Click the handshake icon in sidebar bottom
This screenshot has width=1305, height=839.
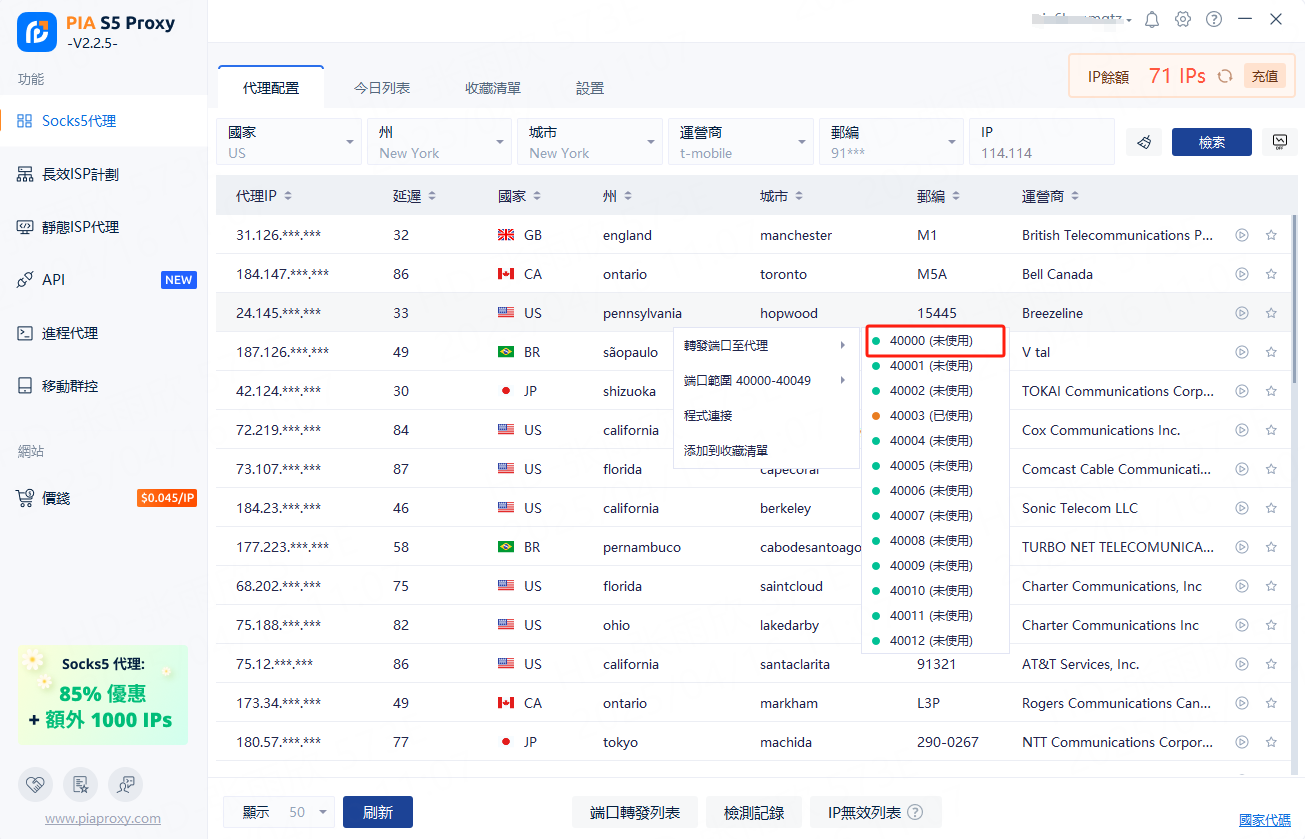coord(34,785)
